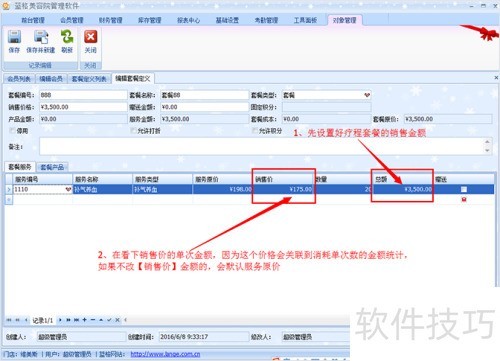Click the Save (保存) toolbar icon
Viewport: 500px width, 361px height.
click(x=14, y=37)
